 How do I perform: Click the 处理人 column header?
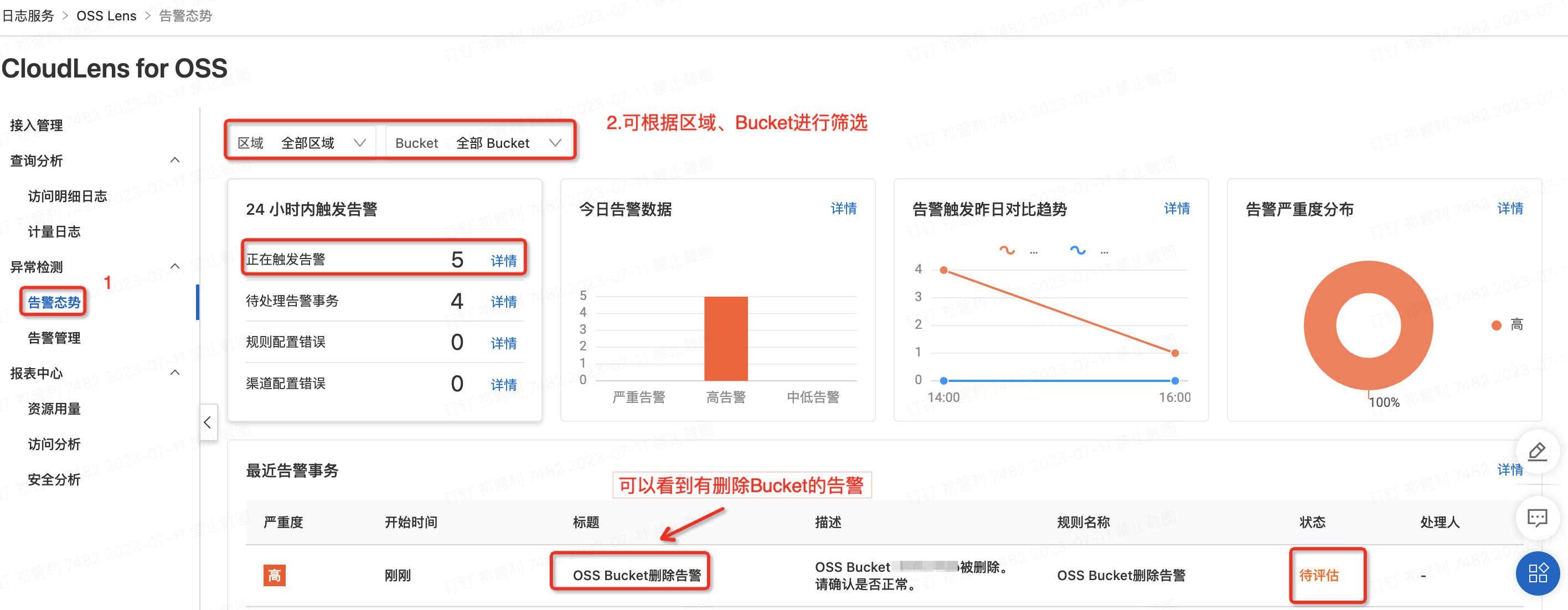pos(1440,522)
